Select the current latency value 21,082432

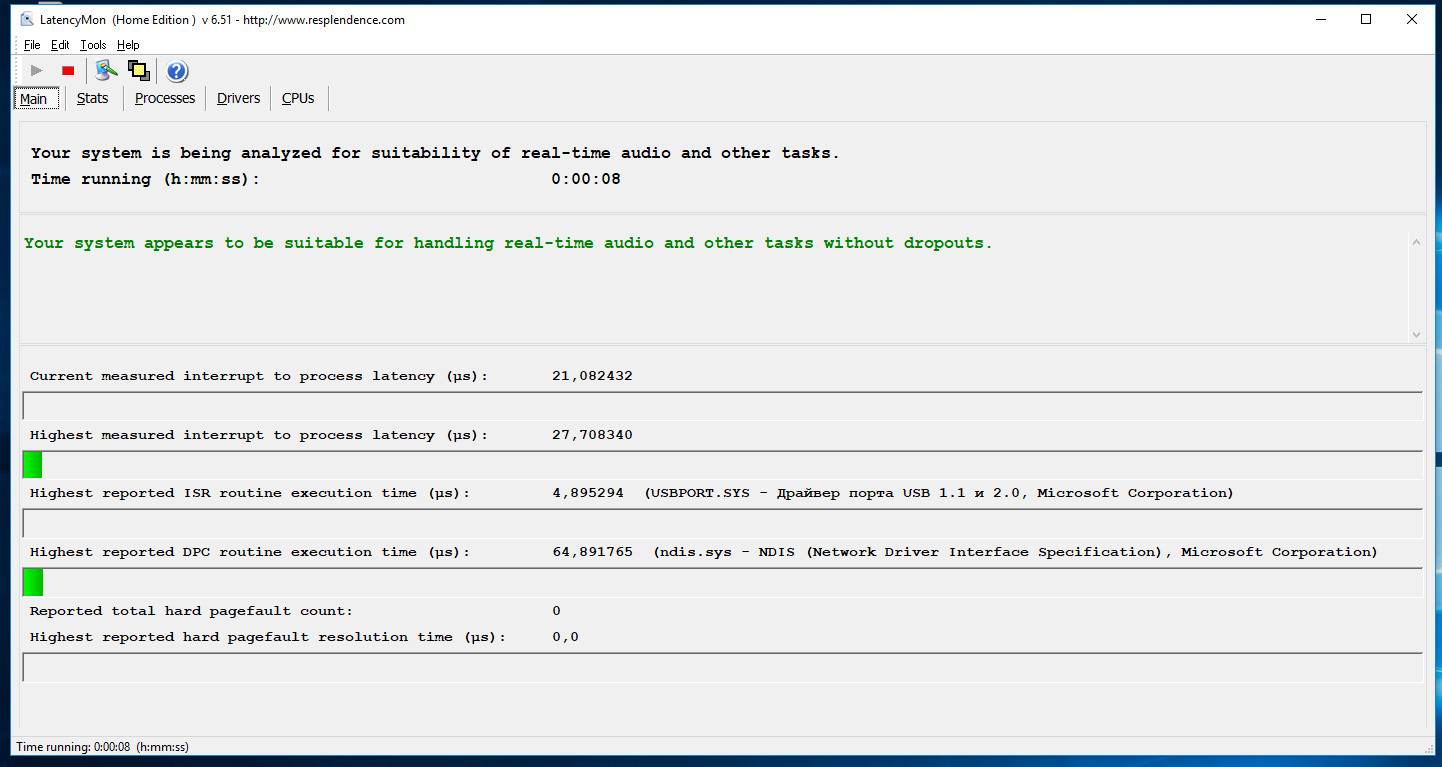592,376
